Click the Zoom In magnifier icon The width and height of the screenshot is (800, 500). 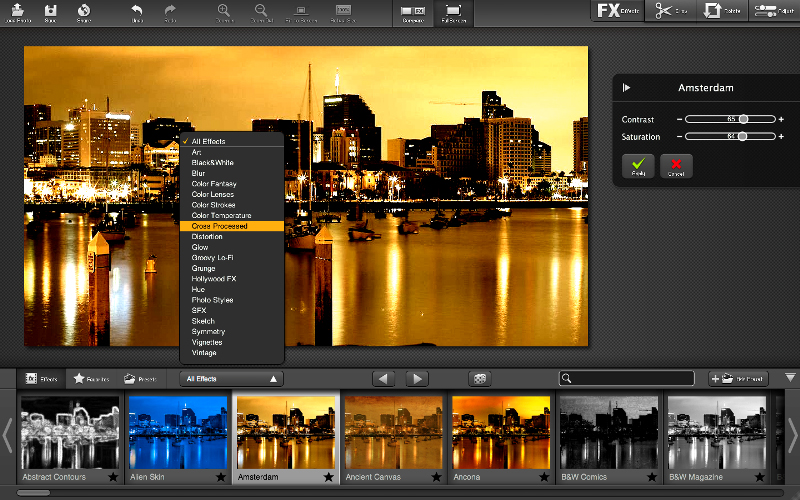(x=224, y=11)
